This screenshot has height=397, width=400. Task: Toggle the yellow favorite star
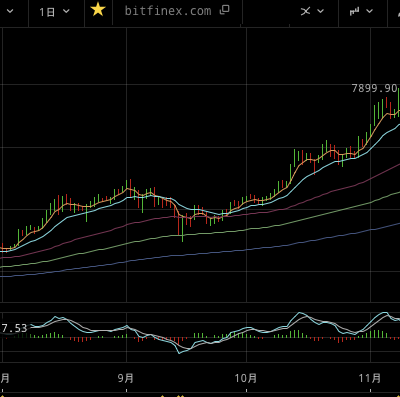98,10
